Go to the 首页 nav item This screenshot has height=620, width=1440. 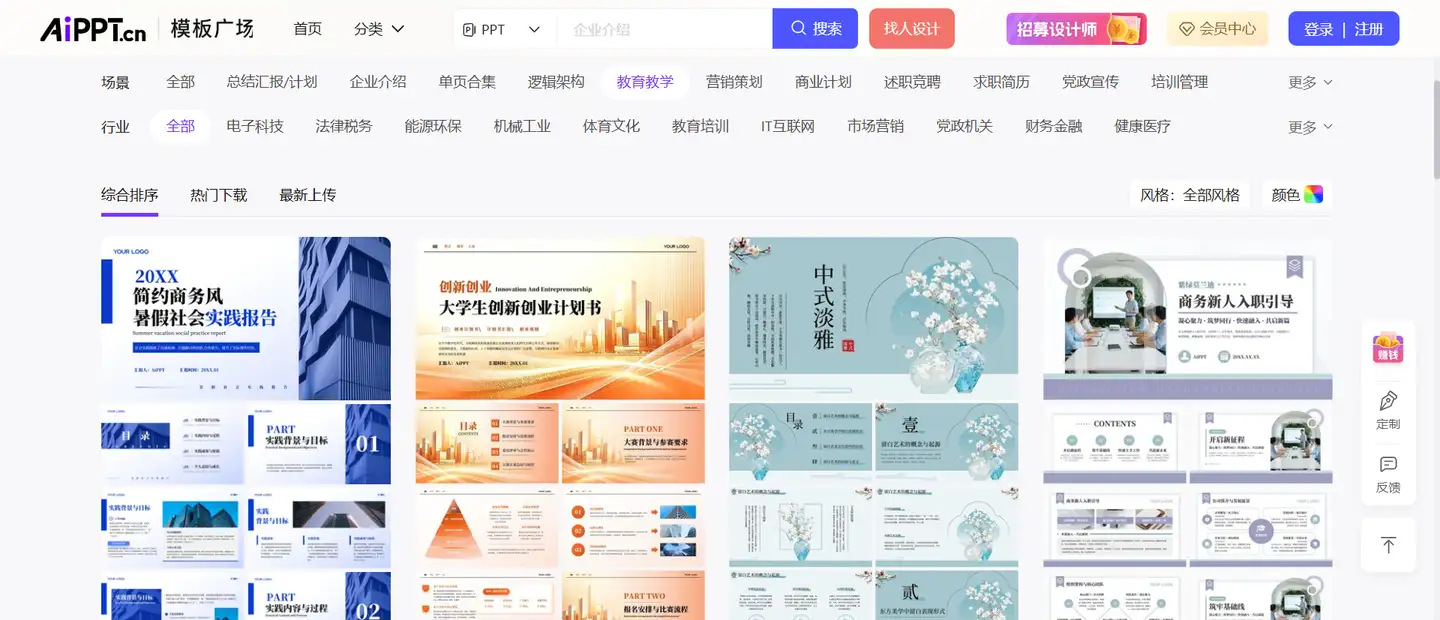point(308,29)
